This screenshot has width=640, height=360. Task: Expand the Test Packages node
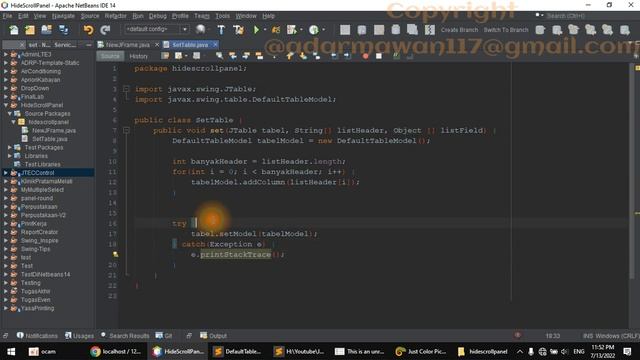[x=10, y=148]
